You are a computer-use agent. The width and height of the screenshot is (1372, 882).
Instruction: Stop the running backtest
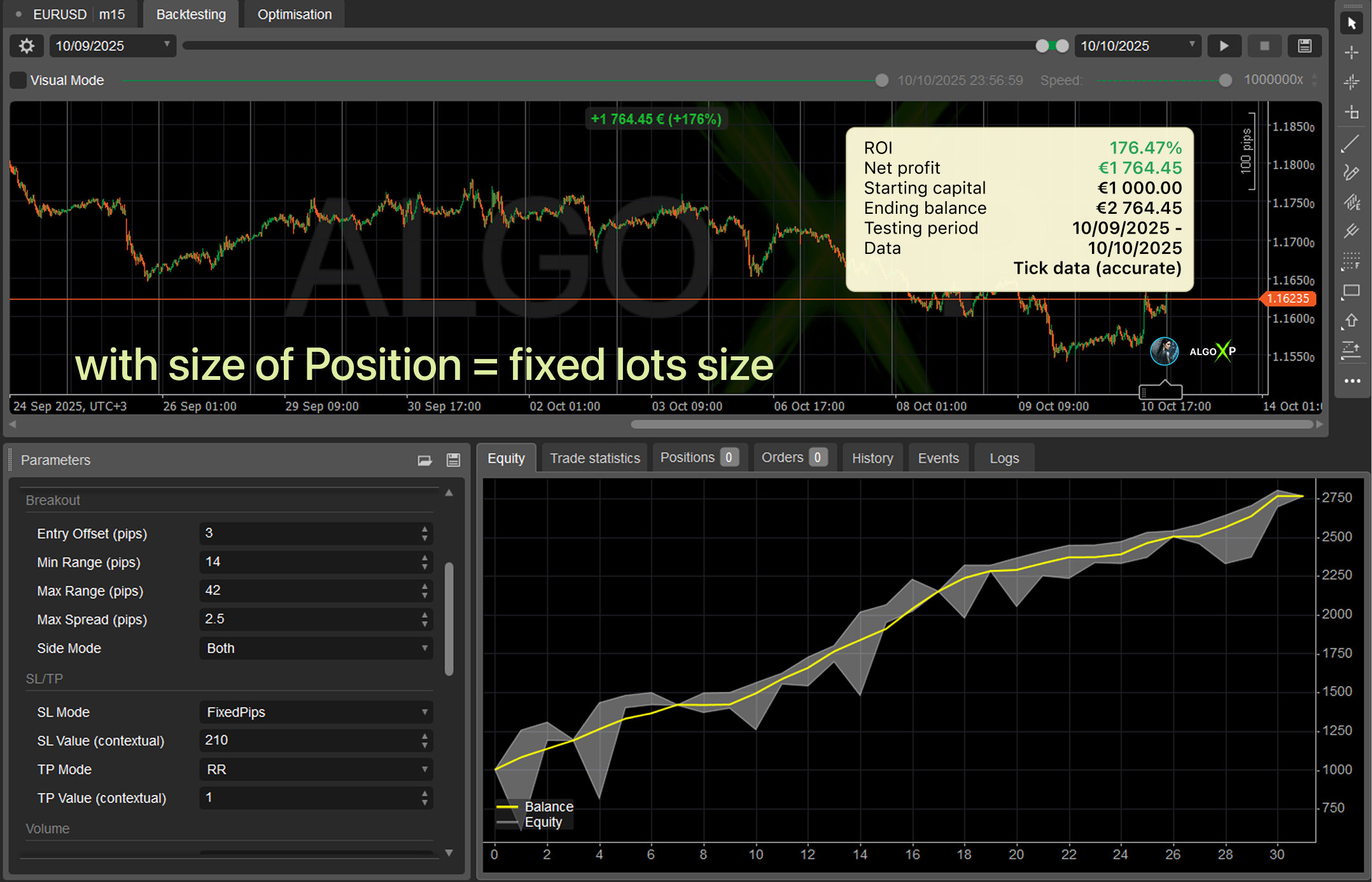1264,46
